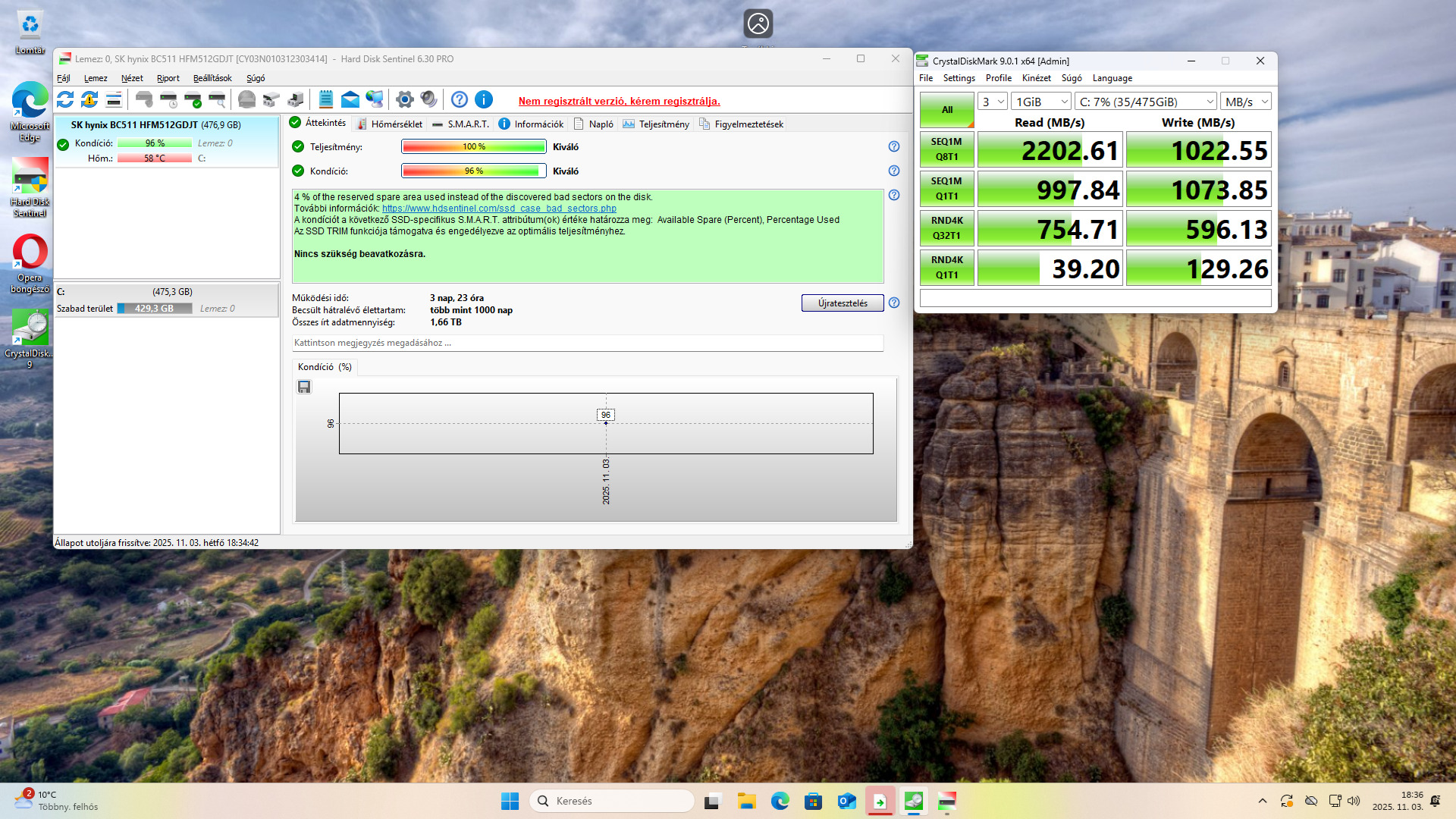The image size is (1456, 819).
Task: Click help question mark beside Teljesítmény bar
Action: pyautogui.click(x=894, y=146)
